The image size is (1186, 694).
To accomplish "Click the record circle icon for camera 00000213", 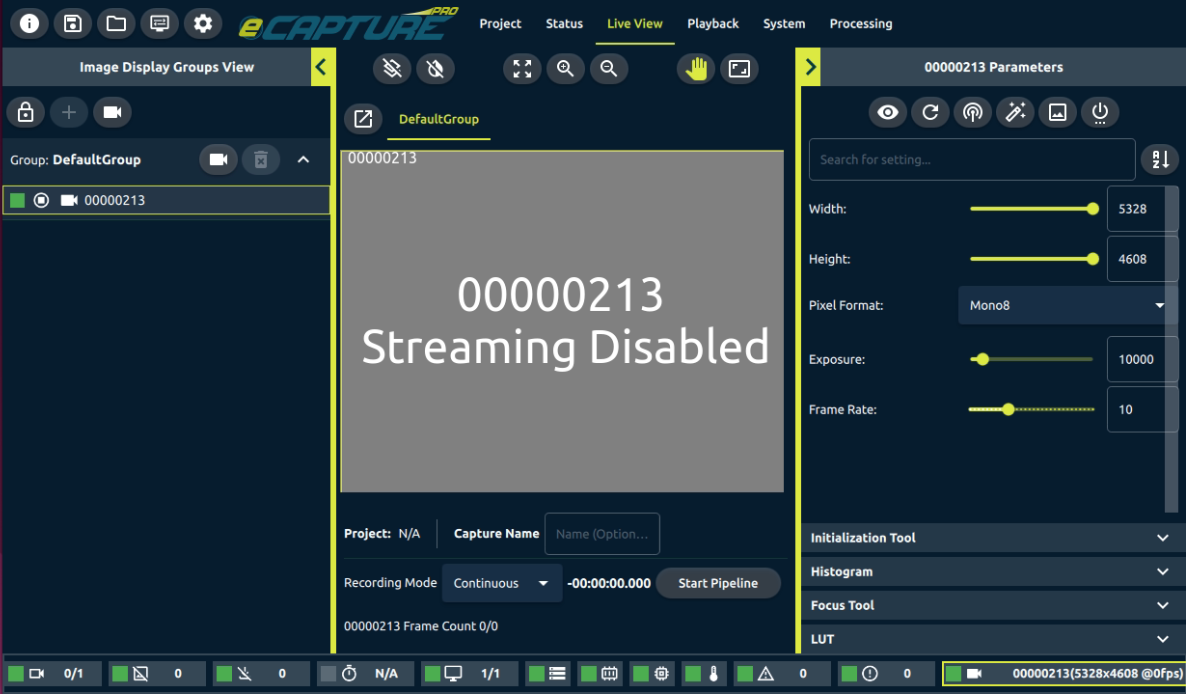I will [42, 200].
